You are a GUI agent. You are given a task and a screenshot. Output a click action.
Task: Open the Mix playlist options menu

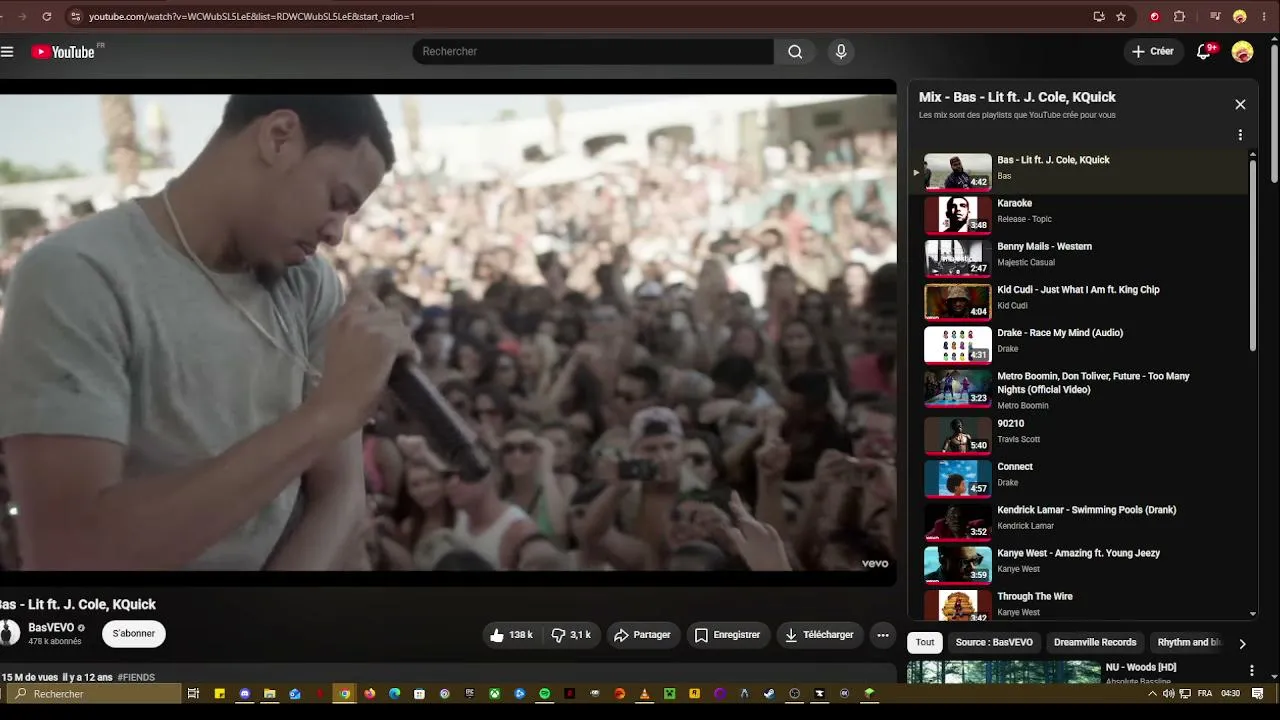tap(1240, 135)
